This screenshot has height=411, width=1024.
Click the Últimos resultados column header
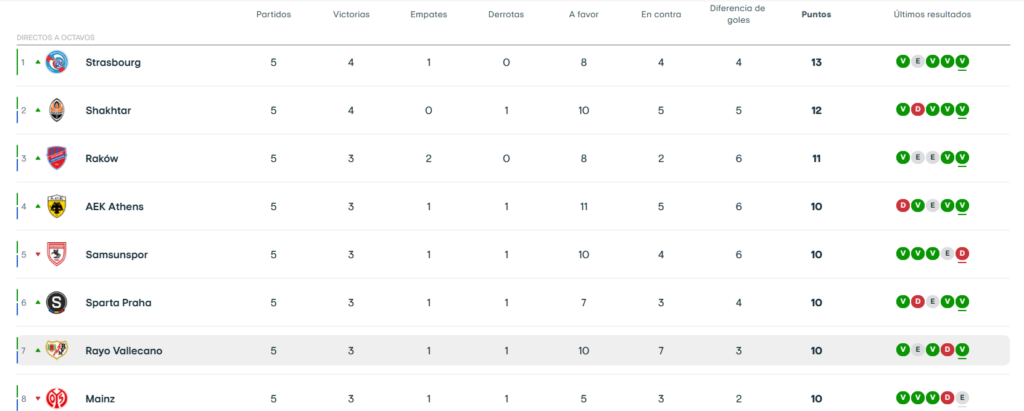coord(932,15)
